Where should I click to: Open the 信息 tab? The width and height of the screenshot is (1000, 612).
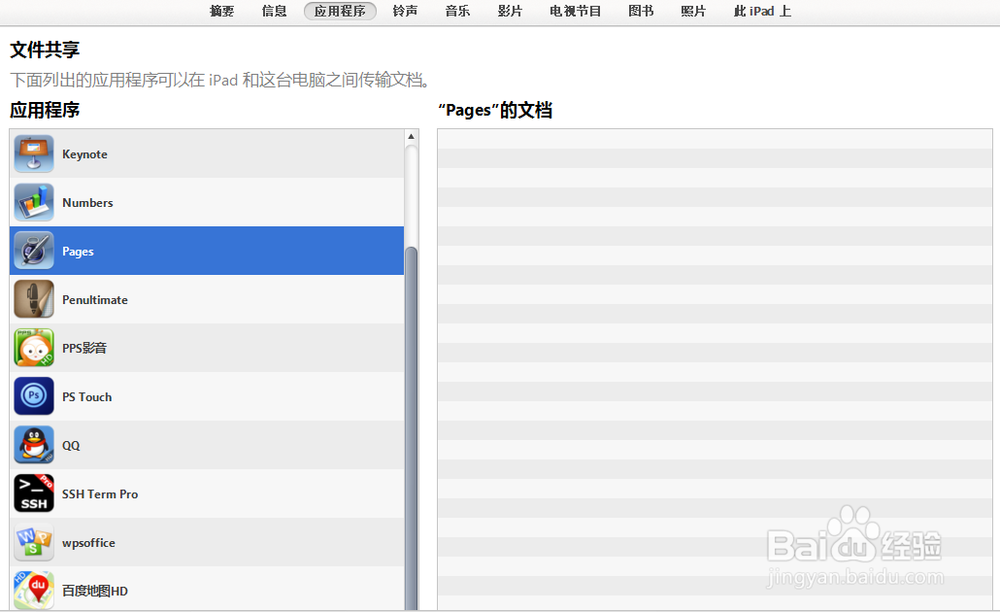[x=273, y=12]
